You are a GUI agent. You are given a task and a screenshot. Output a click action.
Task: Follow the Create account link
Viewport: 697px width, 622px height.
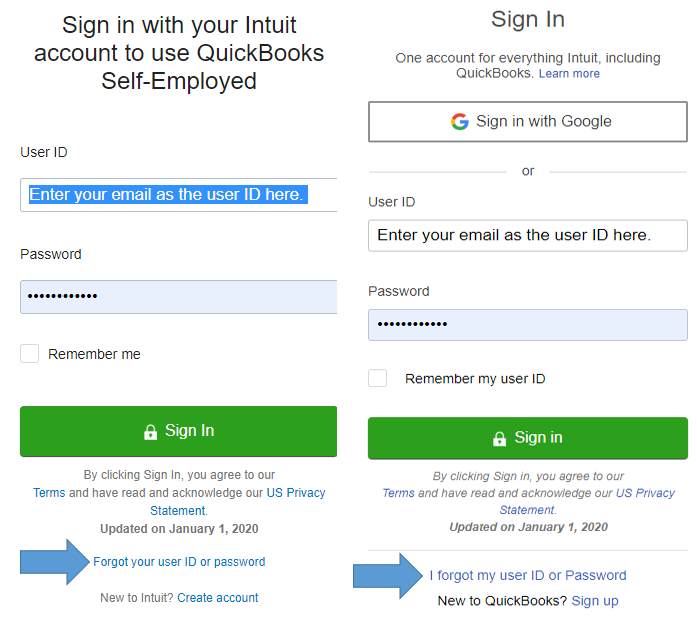[x=218, y=598]
